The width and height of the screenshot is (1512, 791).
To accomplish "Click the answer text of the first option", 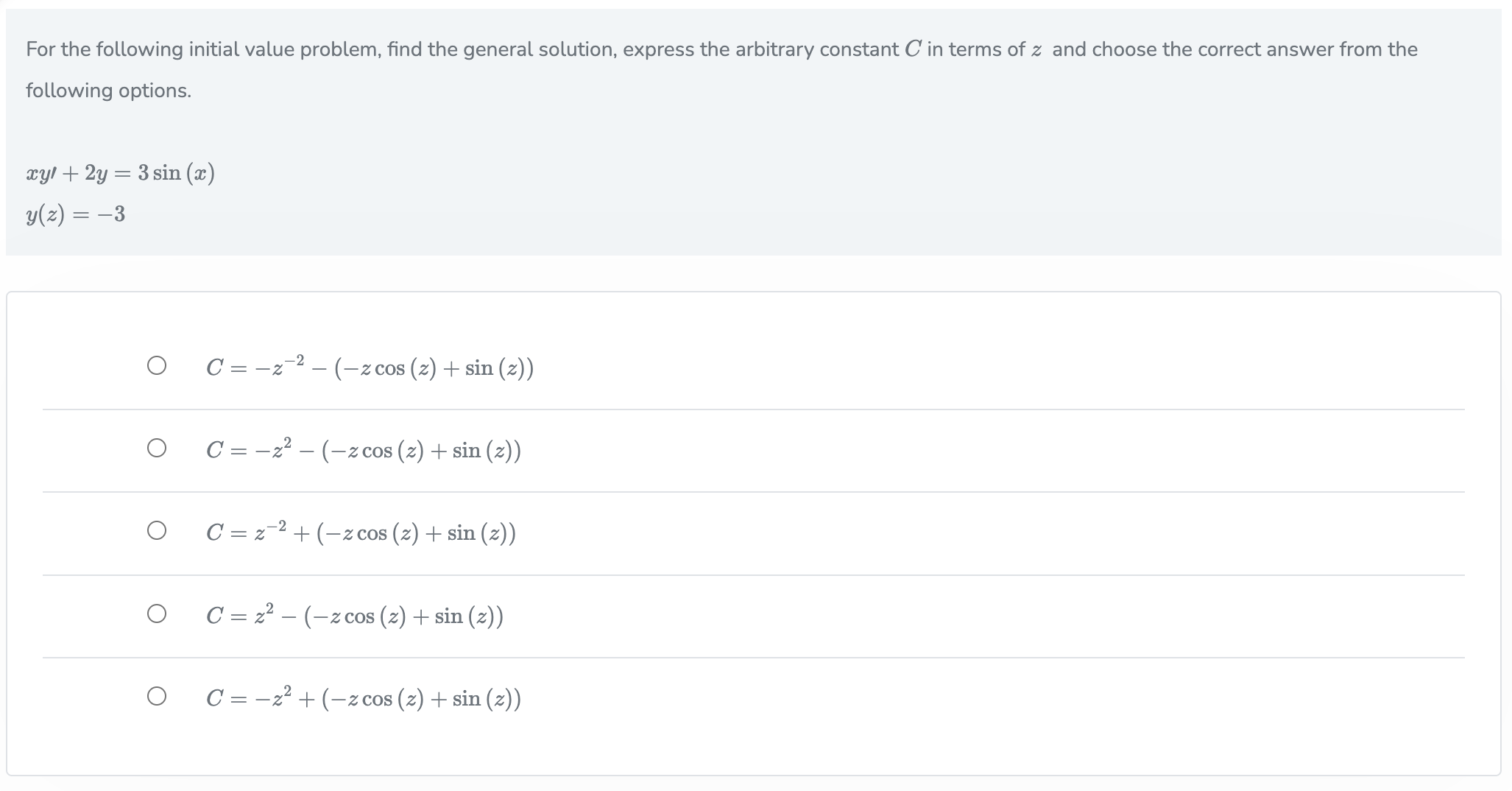I will coord(368,366).
